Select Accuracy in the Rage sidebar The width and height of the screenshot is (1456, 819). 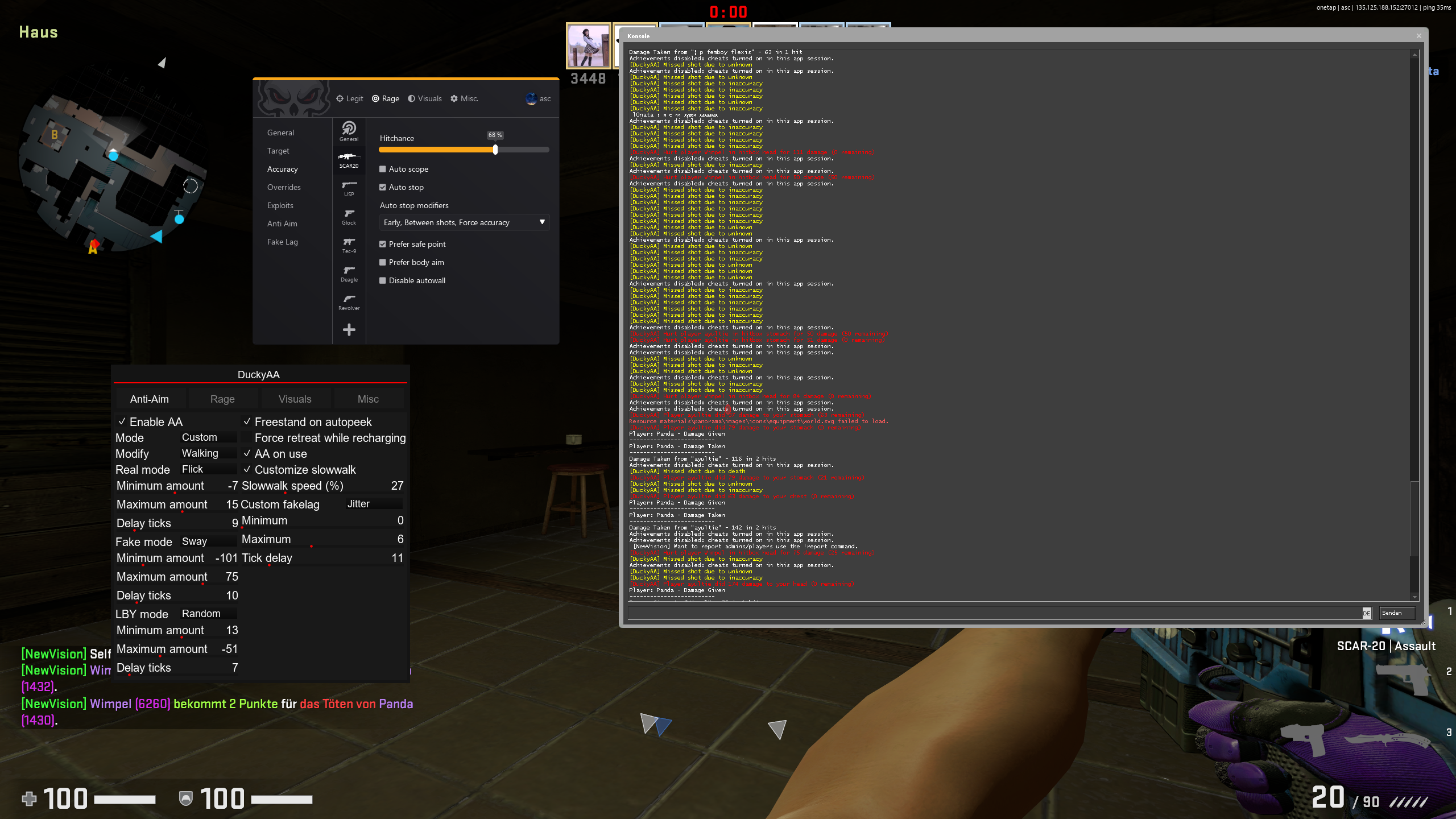[283, 169]
